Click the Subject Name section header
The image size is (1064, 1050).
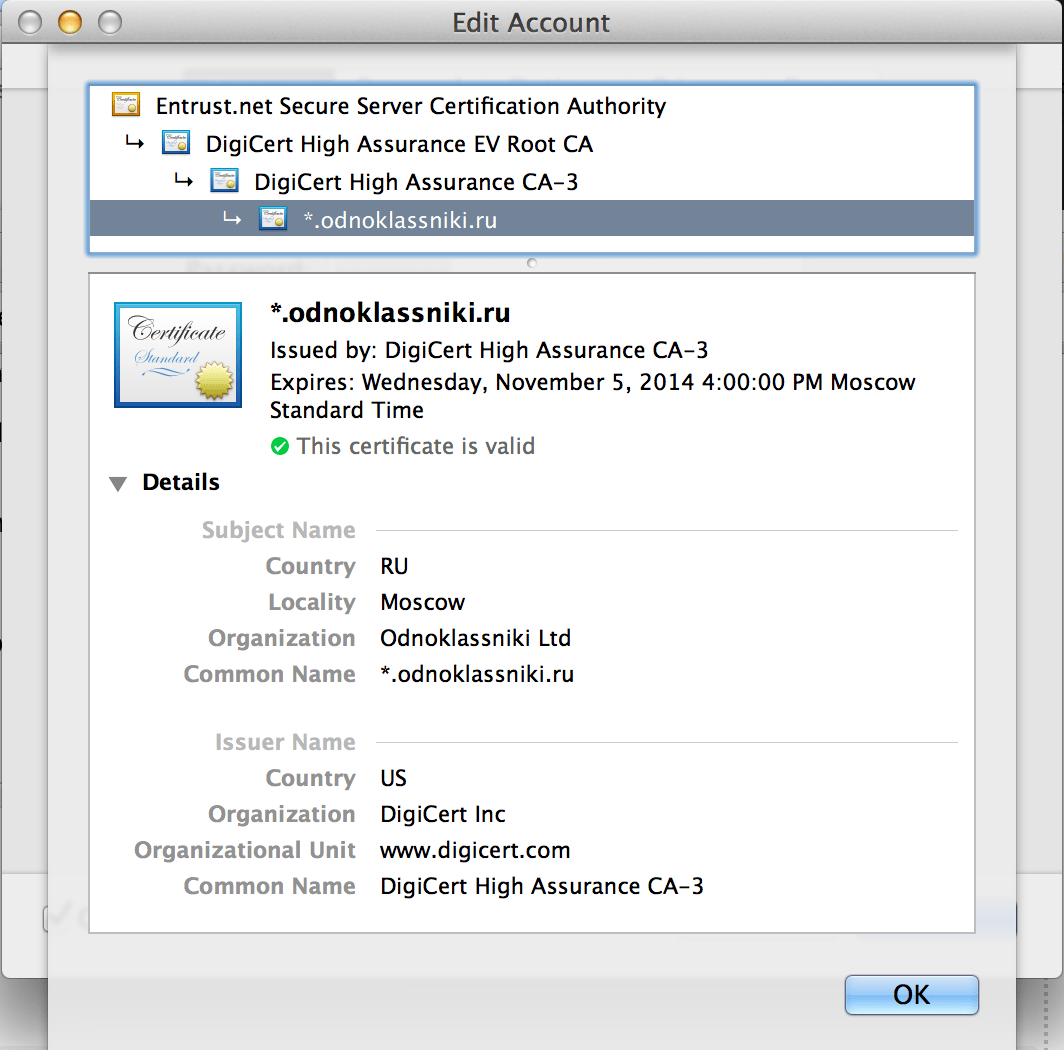click(x=278, y=530)
